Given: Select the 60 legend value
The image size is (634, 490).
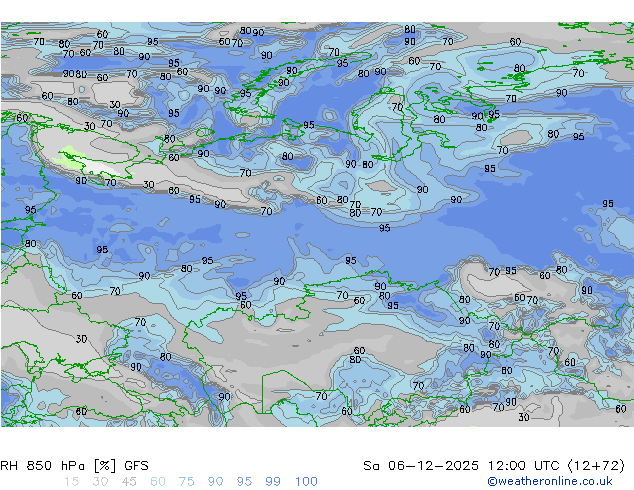Looking at the screenshot, I should point(158,482).
